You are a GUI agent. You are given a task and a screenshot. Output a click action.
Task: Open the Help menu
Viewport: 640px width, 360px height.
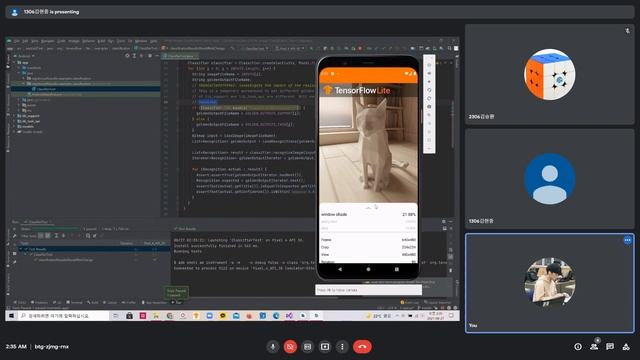pyautogui.click(x=153, y=41)
